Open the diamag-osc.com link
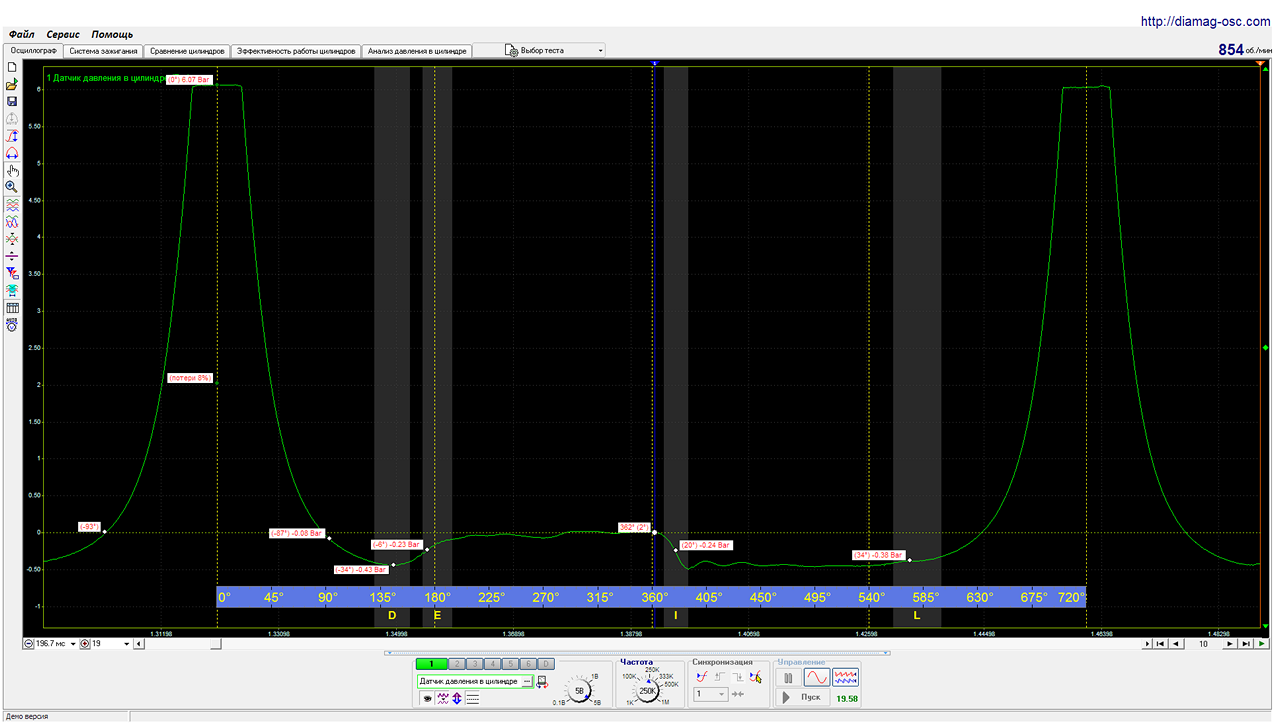 point(1206,21)
